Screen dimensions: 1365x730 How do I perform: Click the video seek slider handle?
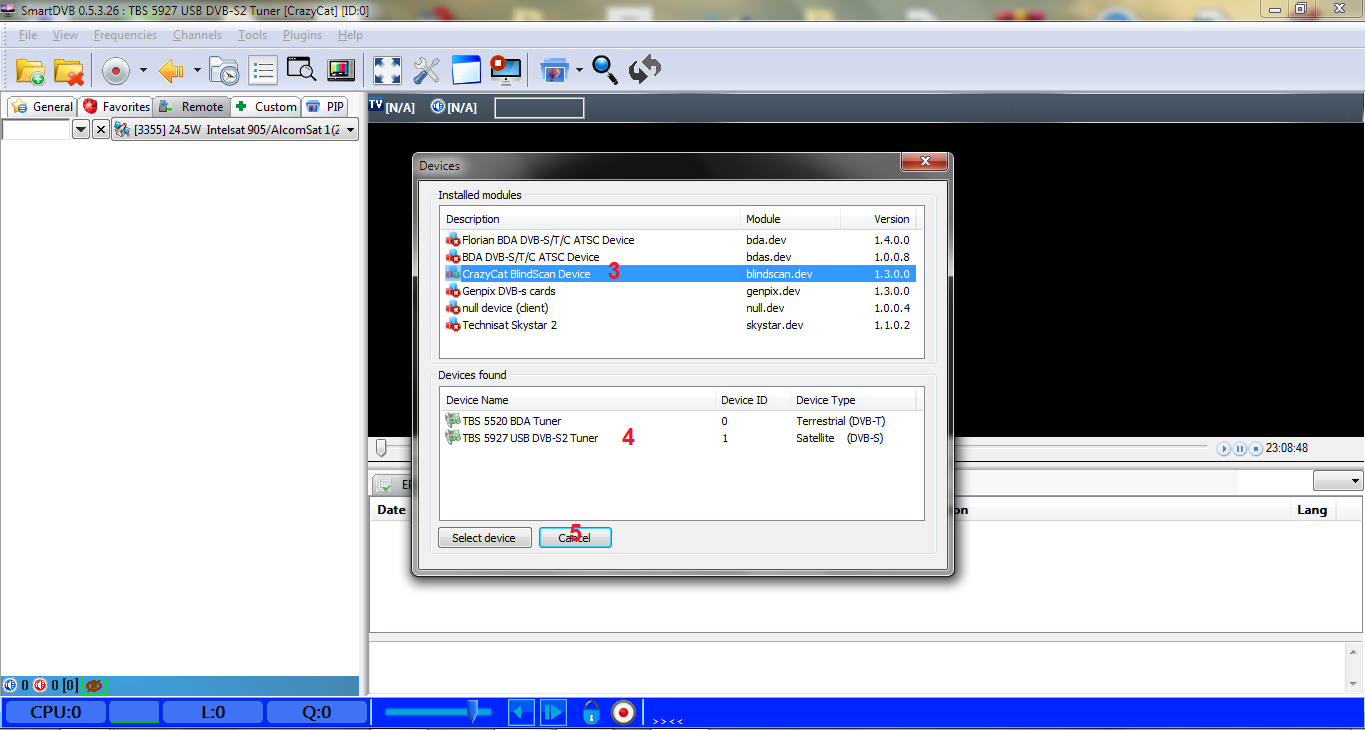point(381,448)
